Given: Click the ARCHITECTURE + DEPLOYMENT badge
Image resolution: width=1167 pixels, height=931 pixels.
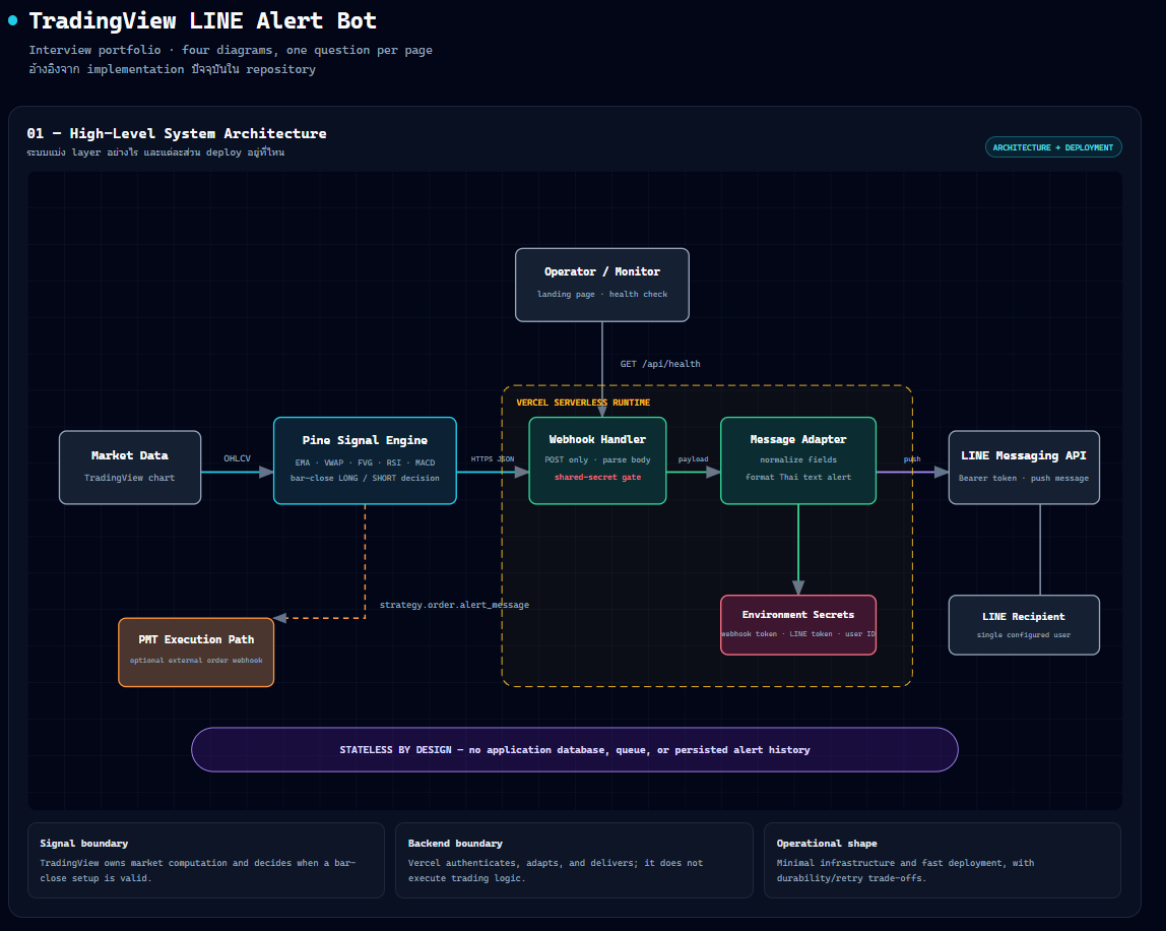Looking at the screenshot, I should click(1053, 147).
